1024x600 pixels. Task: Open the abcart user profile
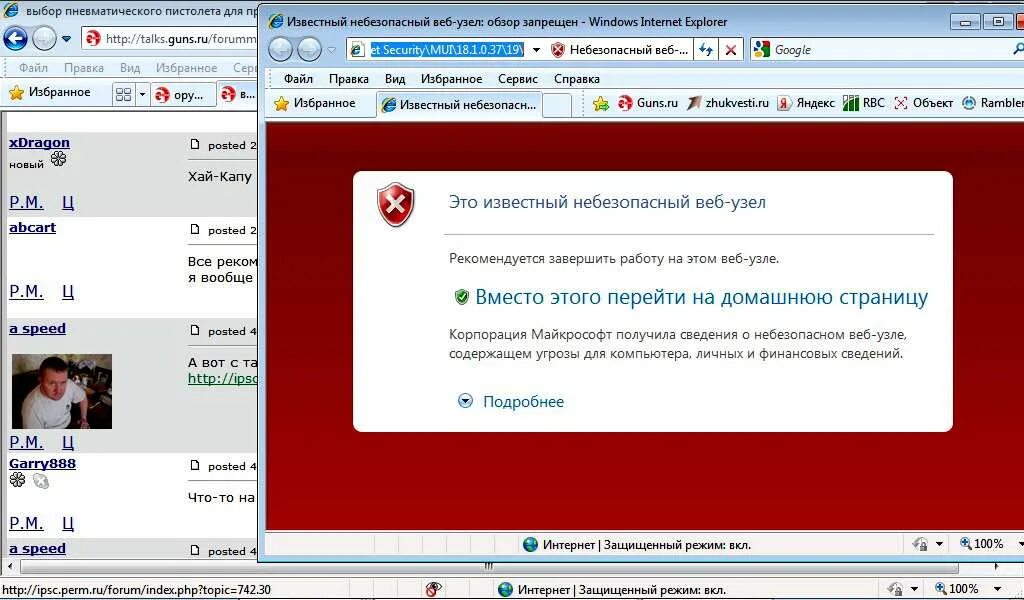33,227
